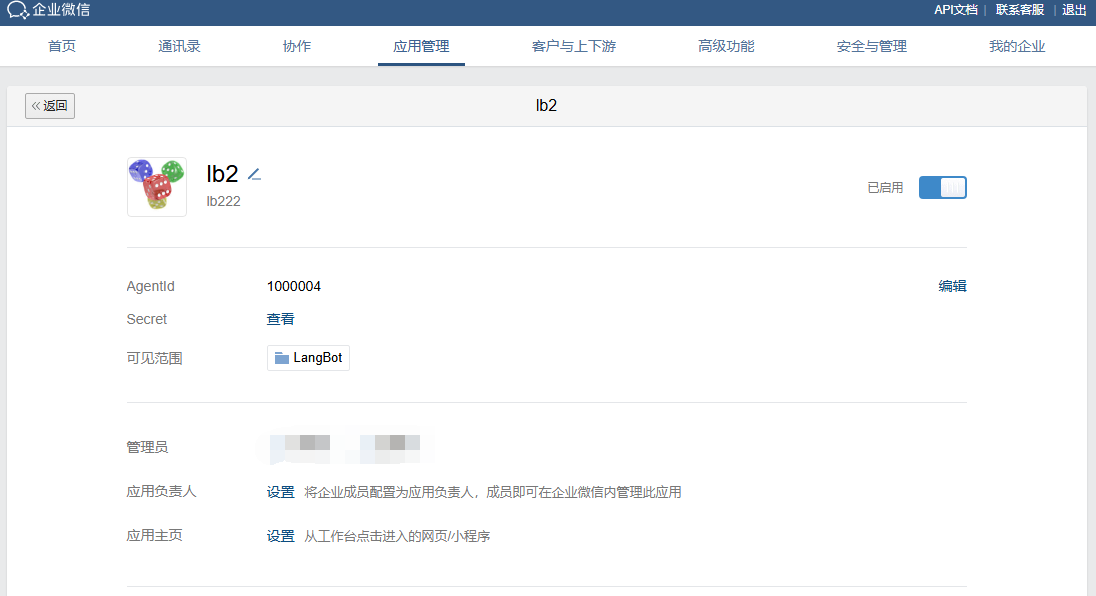Click 查看 to view the Secret
Image resolution: width=1096 pixels, height=596 pixels.
281,319
